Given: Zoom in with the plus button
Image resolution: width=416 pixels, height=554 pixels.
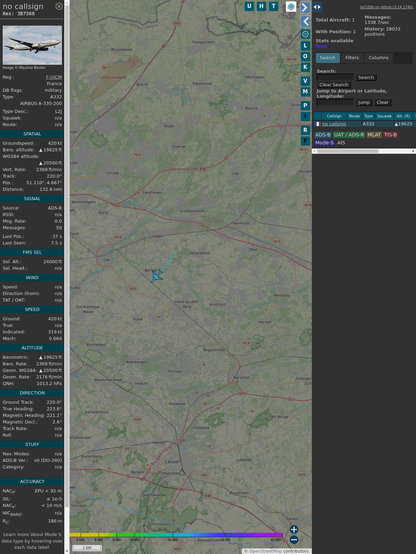Looking at the screenshot, I should click(294, 529).
